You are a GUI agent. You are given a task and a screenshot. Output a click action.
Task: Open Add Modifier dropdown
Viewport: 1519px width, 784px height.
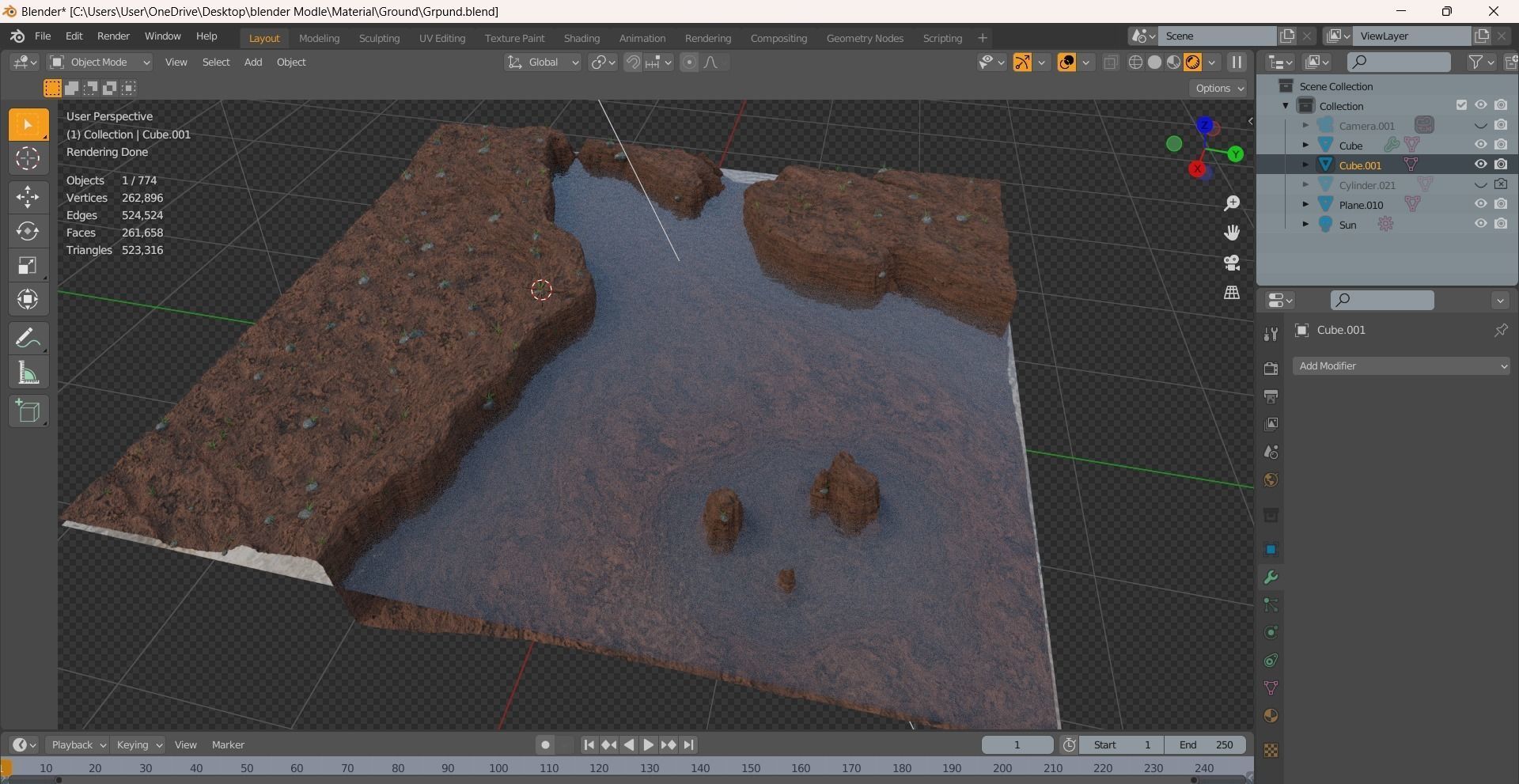pyautogui.click(x=1402, y=366)
